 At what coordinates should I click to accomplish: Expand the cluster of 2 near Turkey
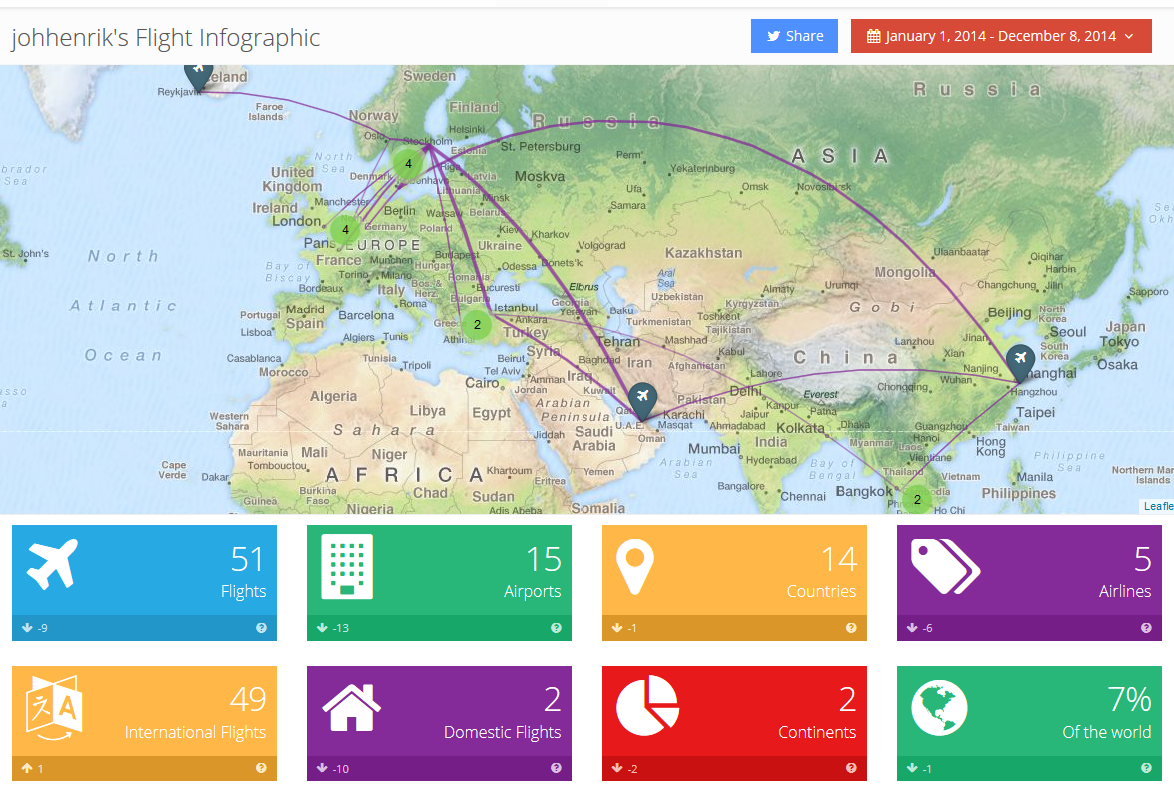(x=477, y=325)
